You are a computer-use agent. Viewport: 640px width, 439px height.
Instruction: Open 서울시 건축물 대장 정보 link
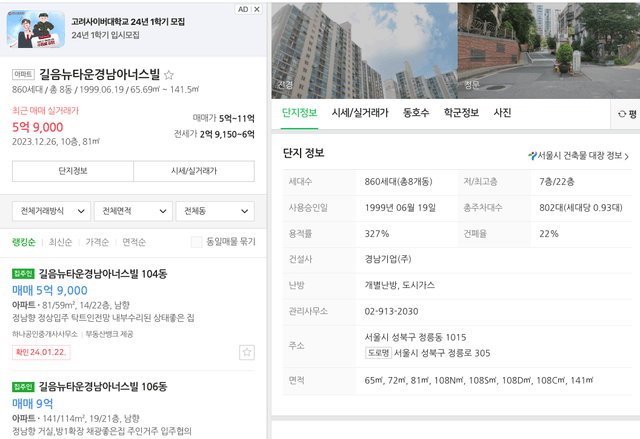click(x=578, y=155)
